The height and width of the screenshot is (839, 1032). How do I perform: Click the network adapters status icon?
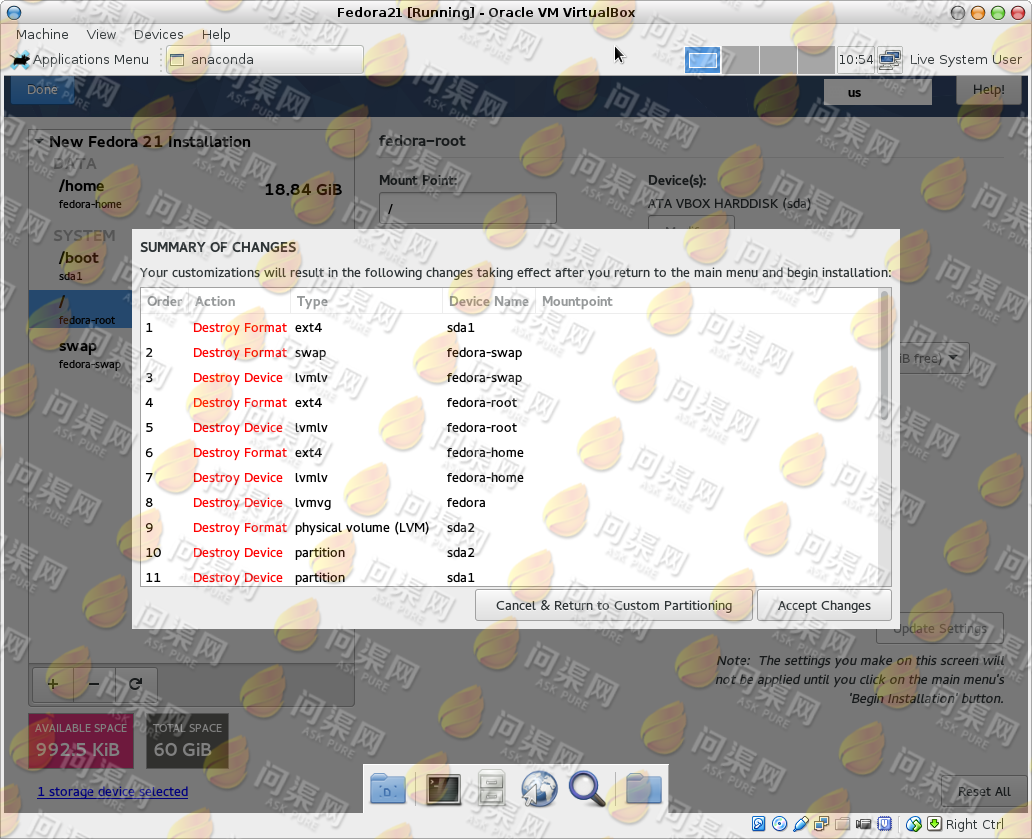(821, 824)
